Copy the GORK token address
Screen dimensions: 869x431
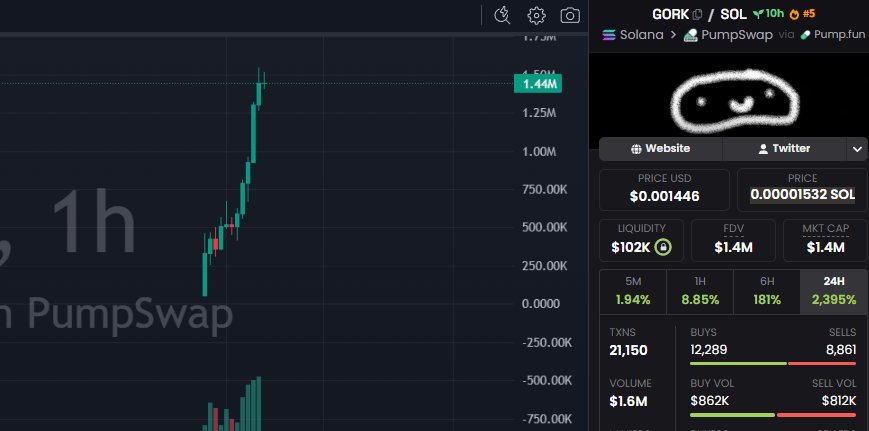click(697, 14)
